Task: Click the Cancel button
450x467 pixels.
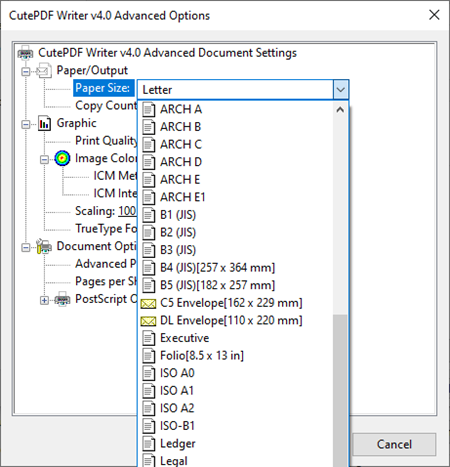Action: pyautogui.click(x=394, y=444)
